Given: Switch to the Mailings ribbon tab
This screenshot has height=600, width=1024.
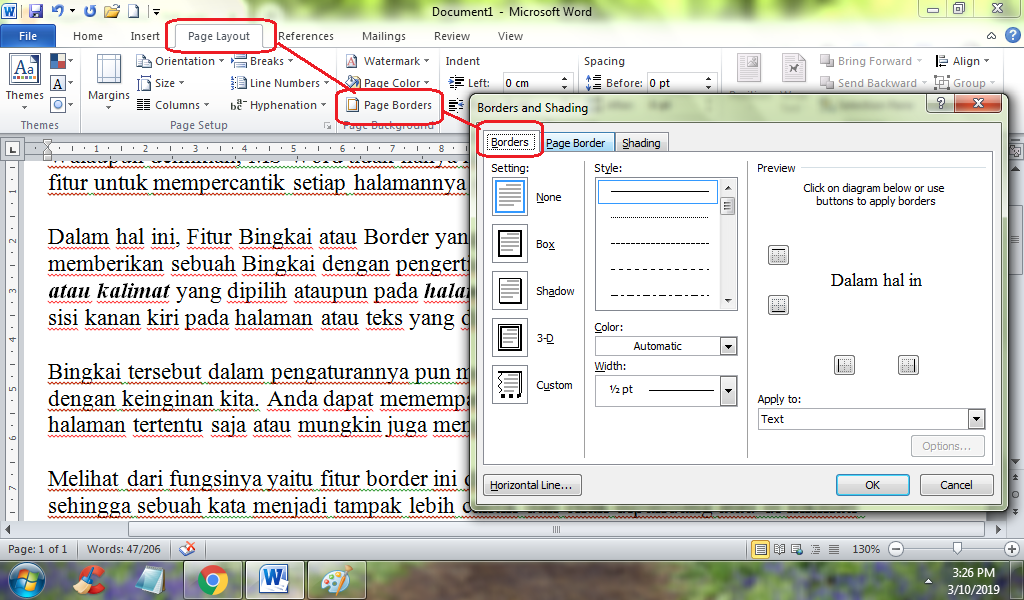Looking at the screenshot, I should pyautogui.click(x=384, y=37).
